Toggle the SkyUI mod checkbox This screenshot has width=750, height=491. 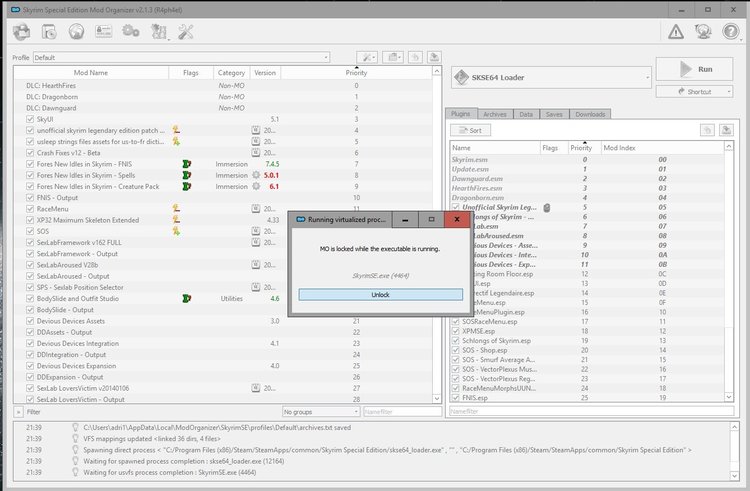(30, 119)
